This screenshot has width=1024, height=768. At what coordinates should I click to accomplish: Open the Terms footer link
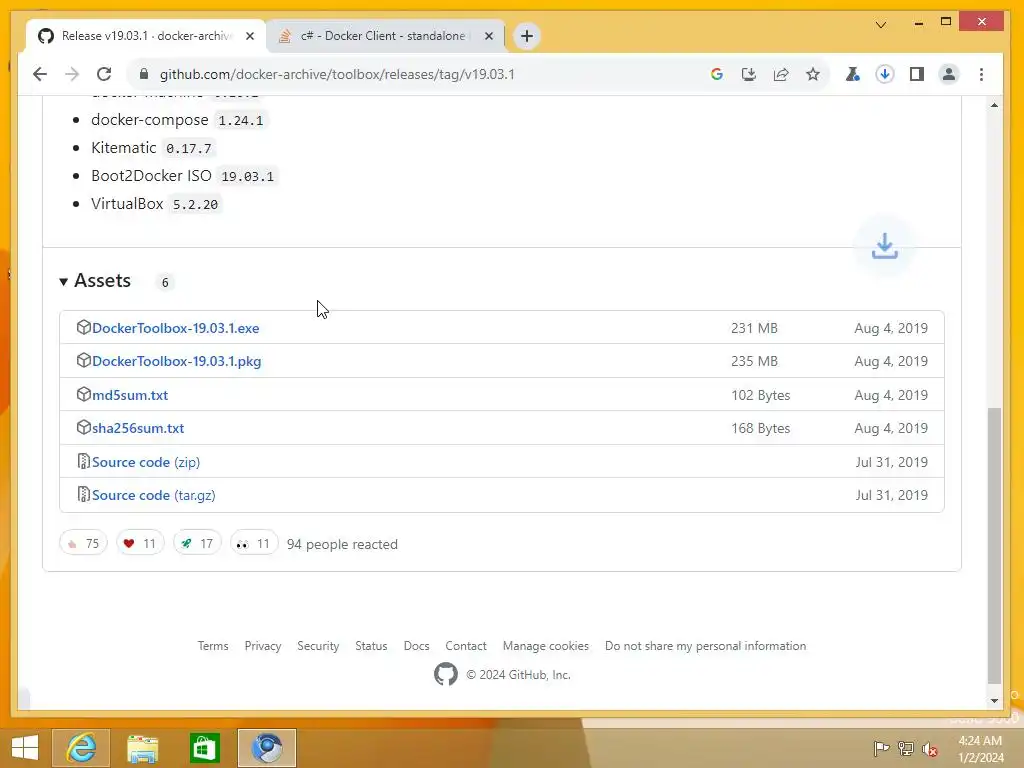(x=213, y=646)
